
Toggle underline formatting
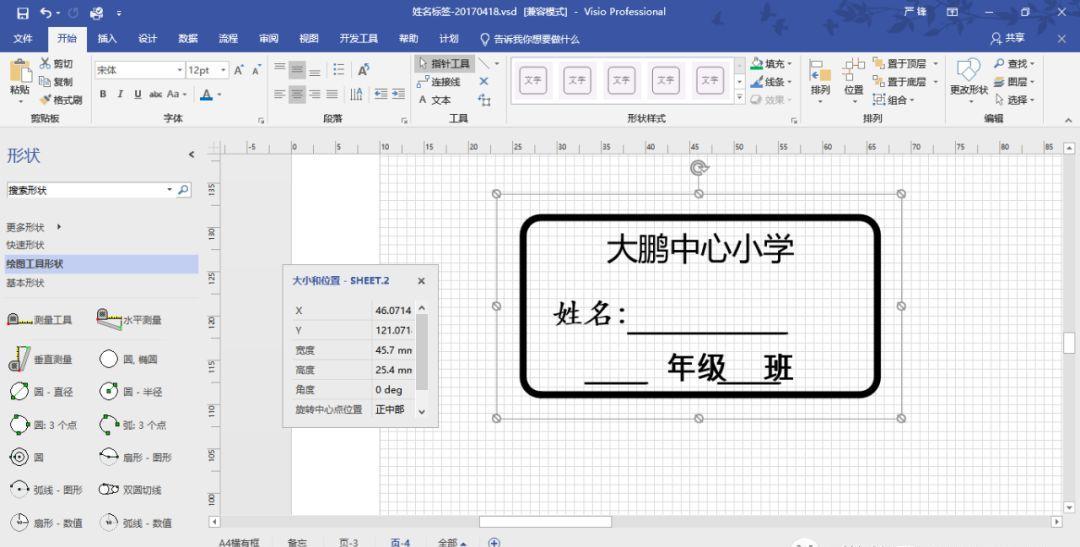pyautogui.click(x=137, y=94)
